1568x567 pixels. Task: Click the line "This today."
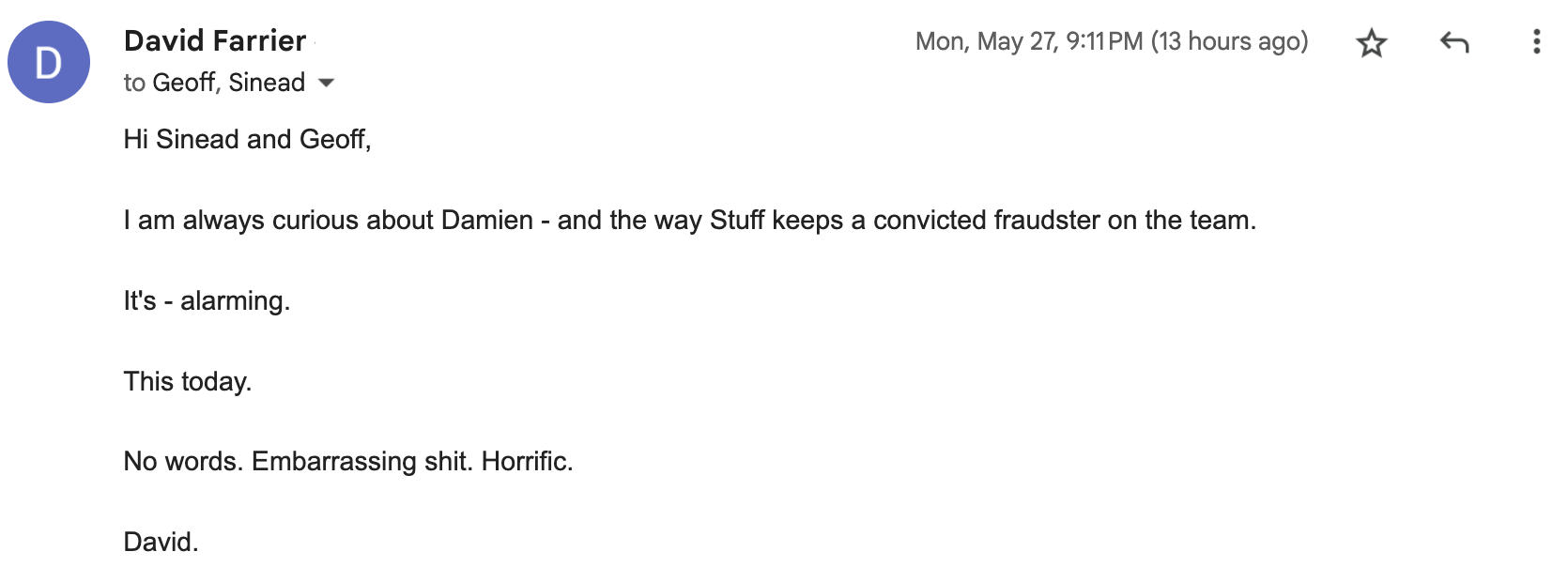[x=188, y=381]
